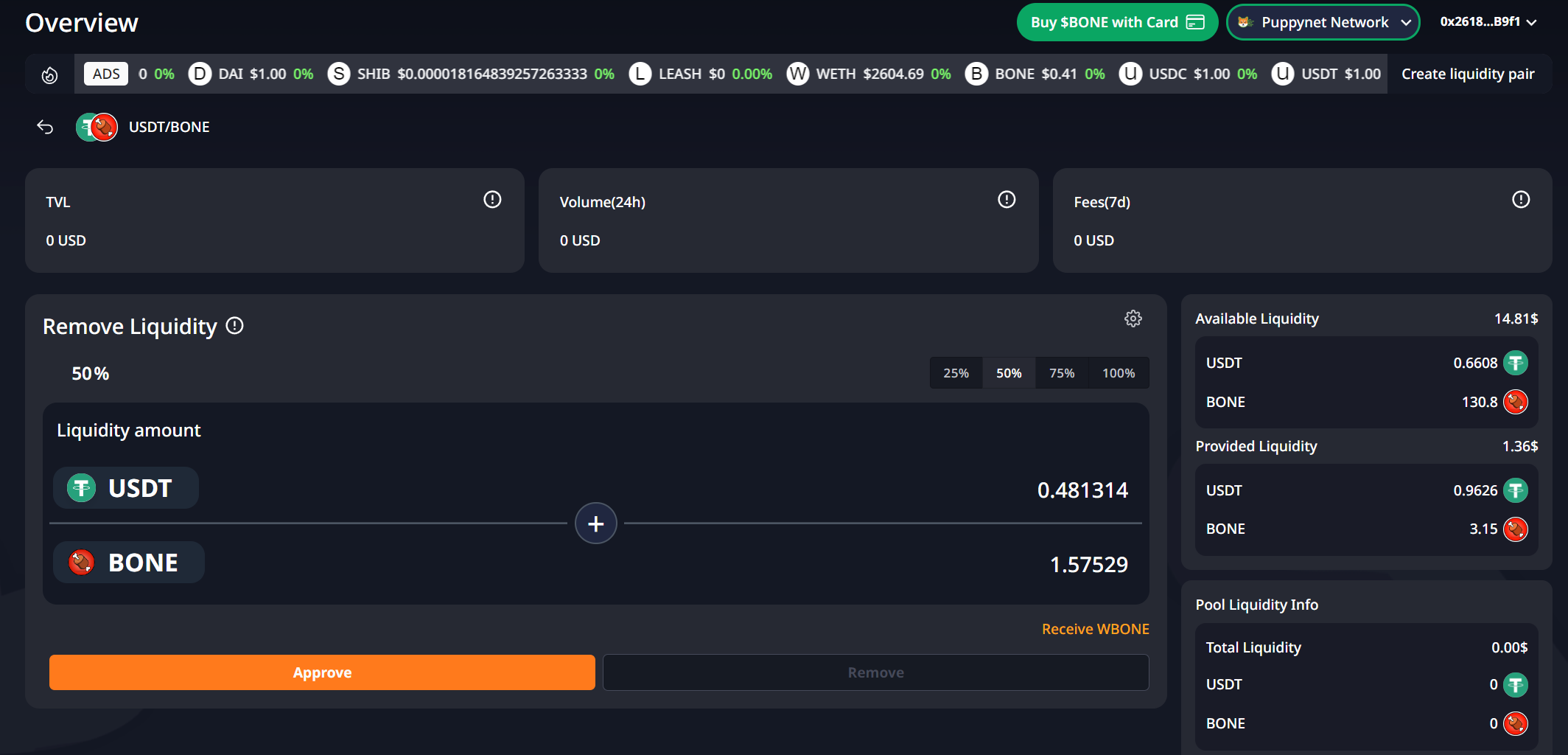
Task: Click the Volume(24h) info icon
Action: 1007,200
